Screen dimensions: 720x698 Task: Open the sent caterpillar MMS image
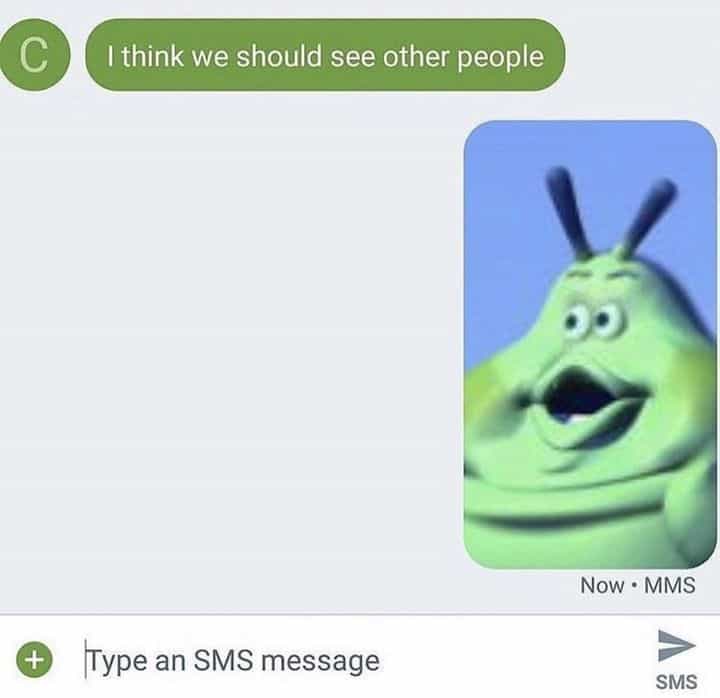(x=590, y=344)
